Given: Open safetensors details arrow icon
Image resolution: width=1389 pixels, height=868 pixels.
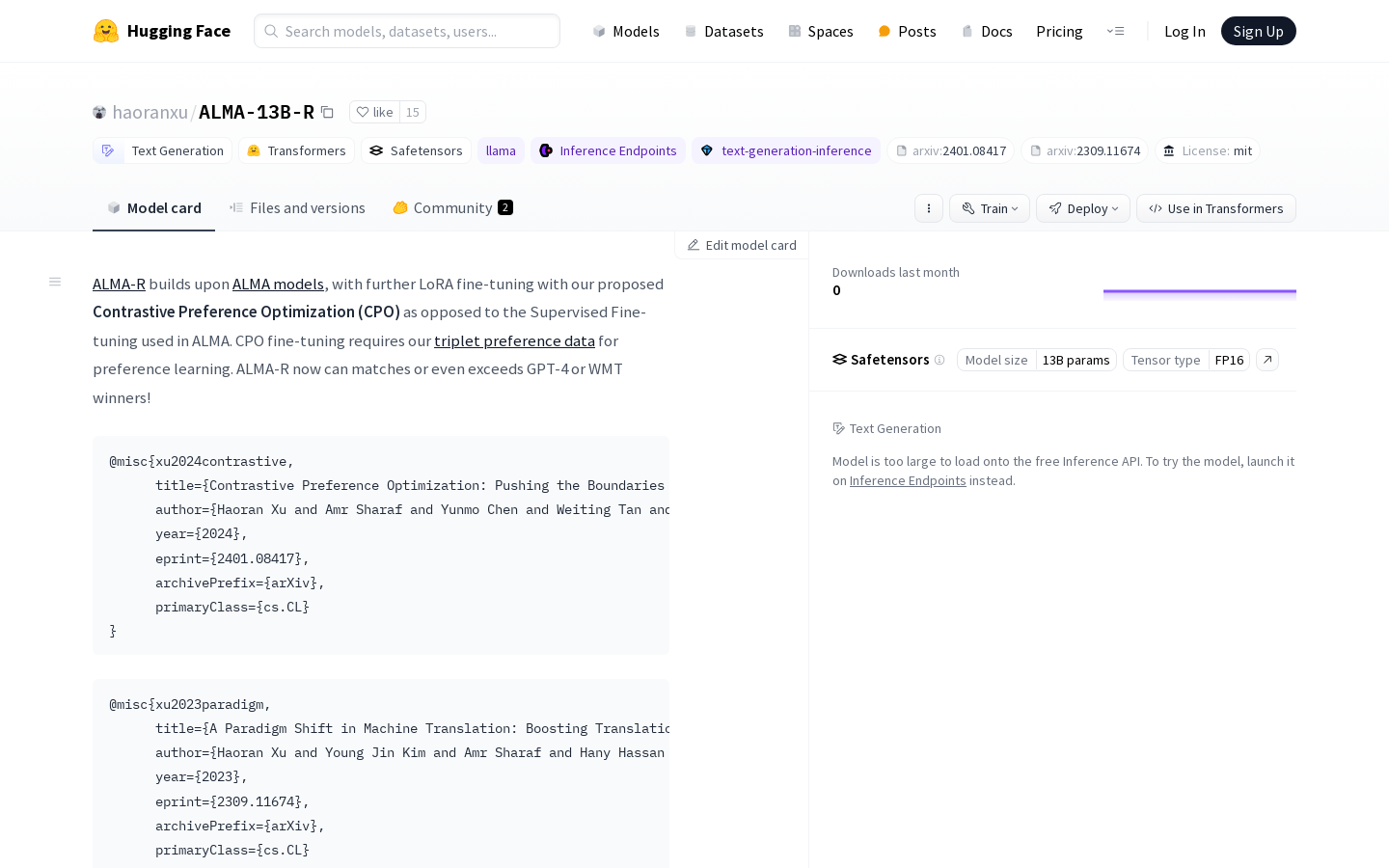Looking at the screenshot, I should click(1267, 360).
